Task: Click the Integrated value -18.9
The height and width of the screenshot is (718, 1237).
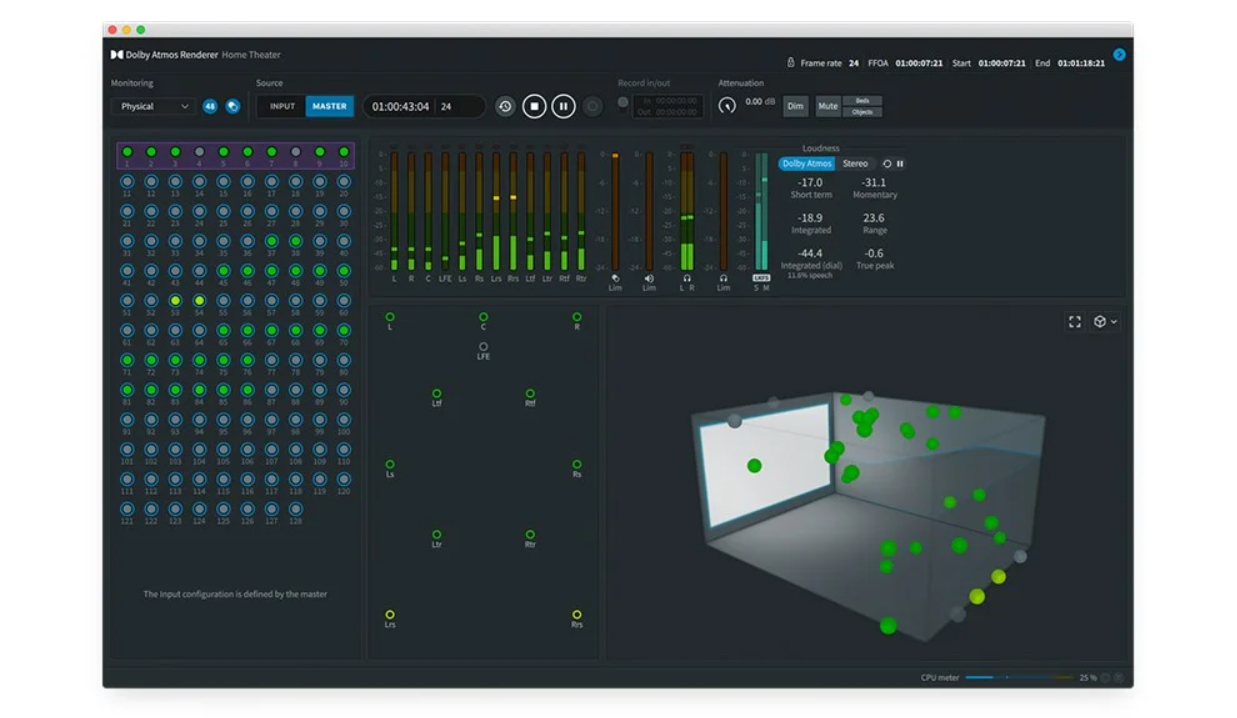Action: click(810, 218)
